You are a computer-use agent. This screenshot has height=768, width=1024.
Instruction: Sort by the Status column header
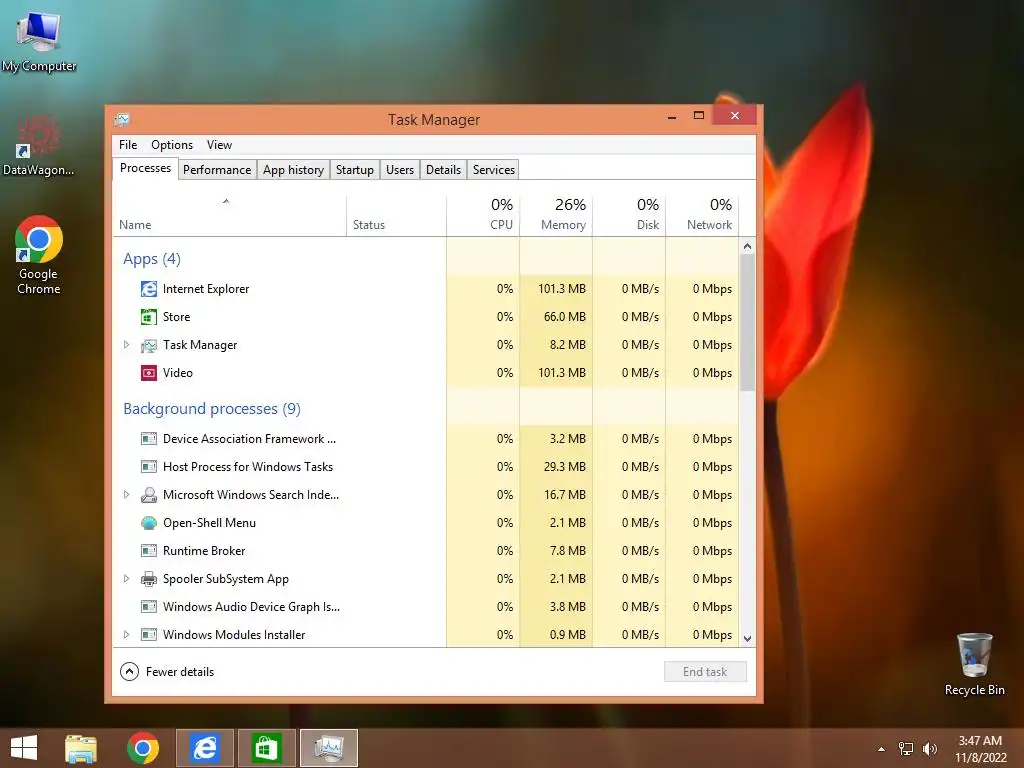396,216
